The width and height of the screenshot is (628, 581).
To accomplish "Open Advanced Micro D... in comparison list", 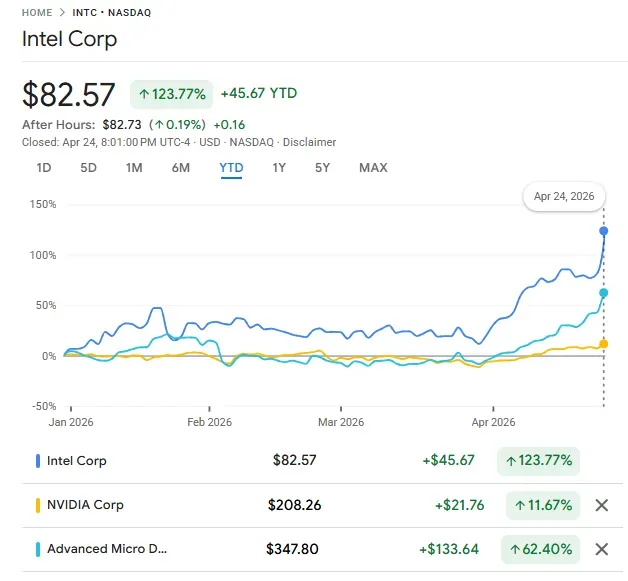I will (107, 549).
